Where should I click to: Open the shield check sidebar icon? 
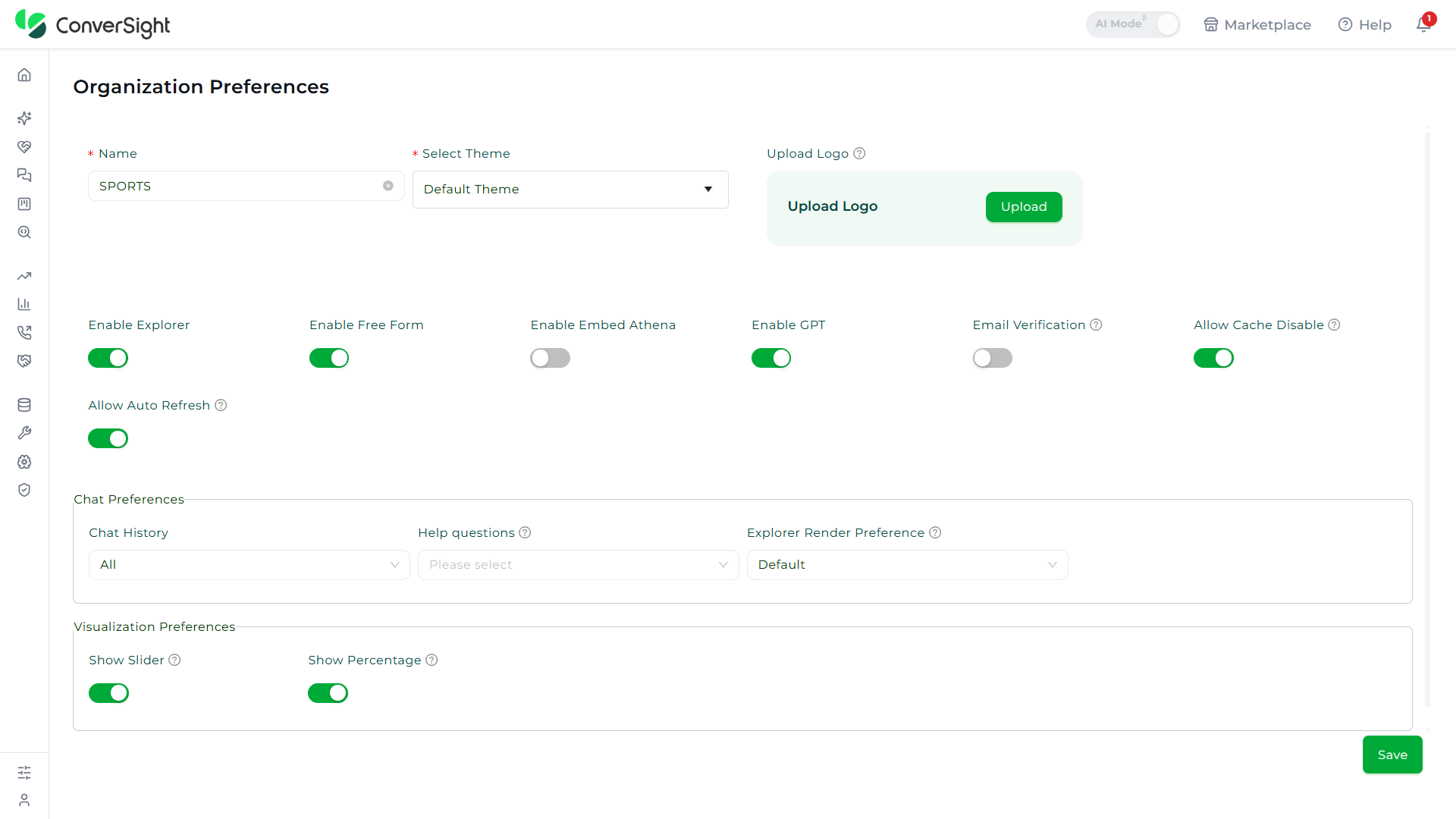[x=24, y=490]
